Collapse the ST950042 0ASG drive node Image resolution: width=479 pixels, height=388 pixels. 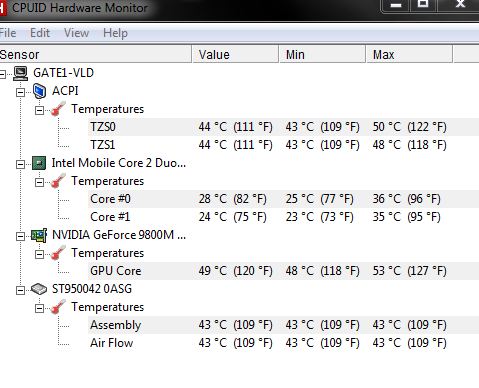coord(20,290)
